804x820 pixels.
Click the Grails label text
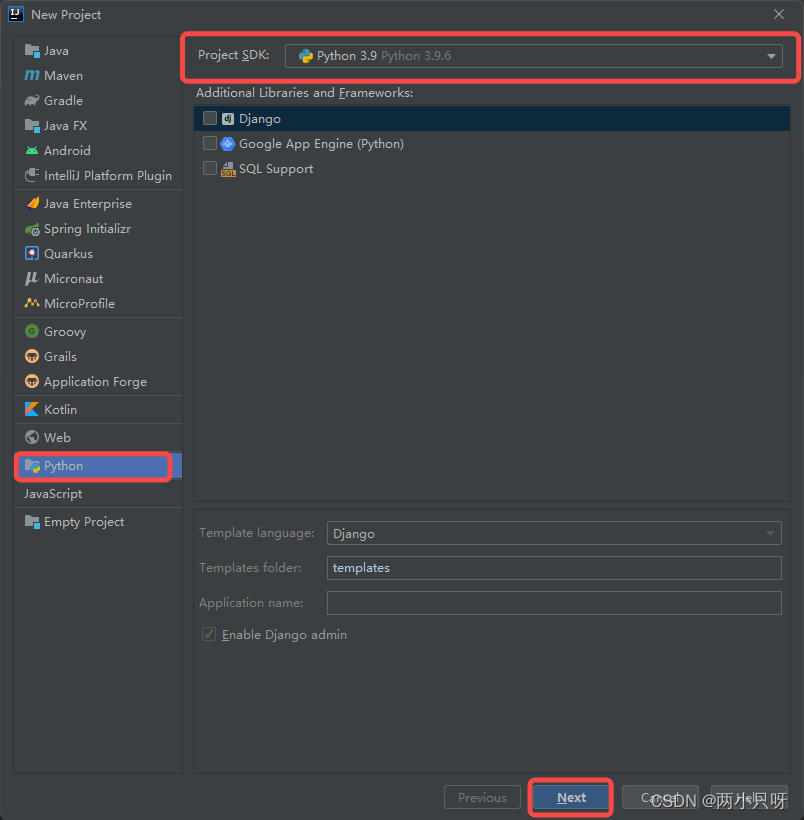[x=60, y=357]
